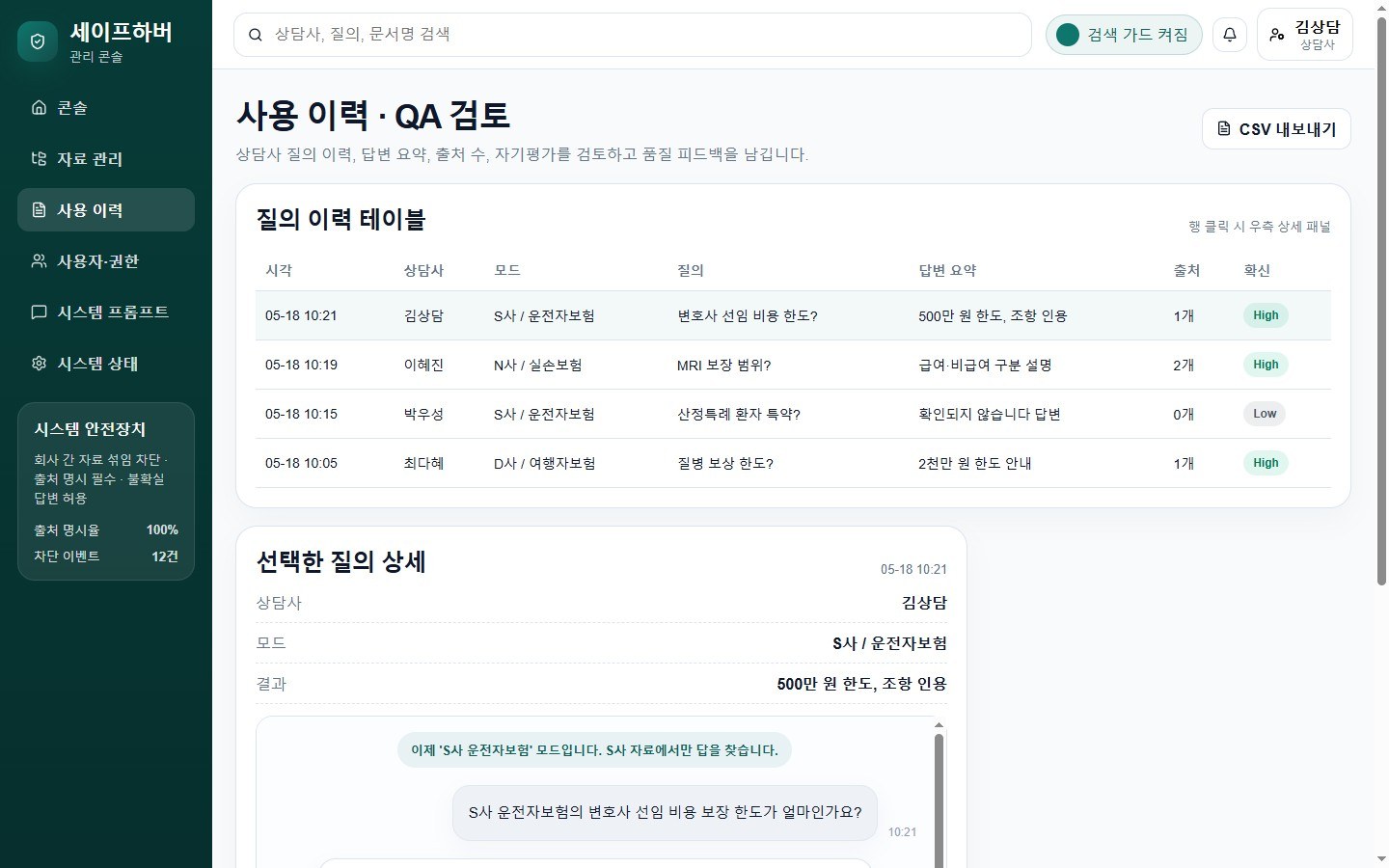Go to 자료 관리 in sidebar
The height and width of the screenshot is (868, 1389).
point(106,158)
